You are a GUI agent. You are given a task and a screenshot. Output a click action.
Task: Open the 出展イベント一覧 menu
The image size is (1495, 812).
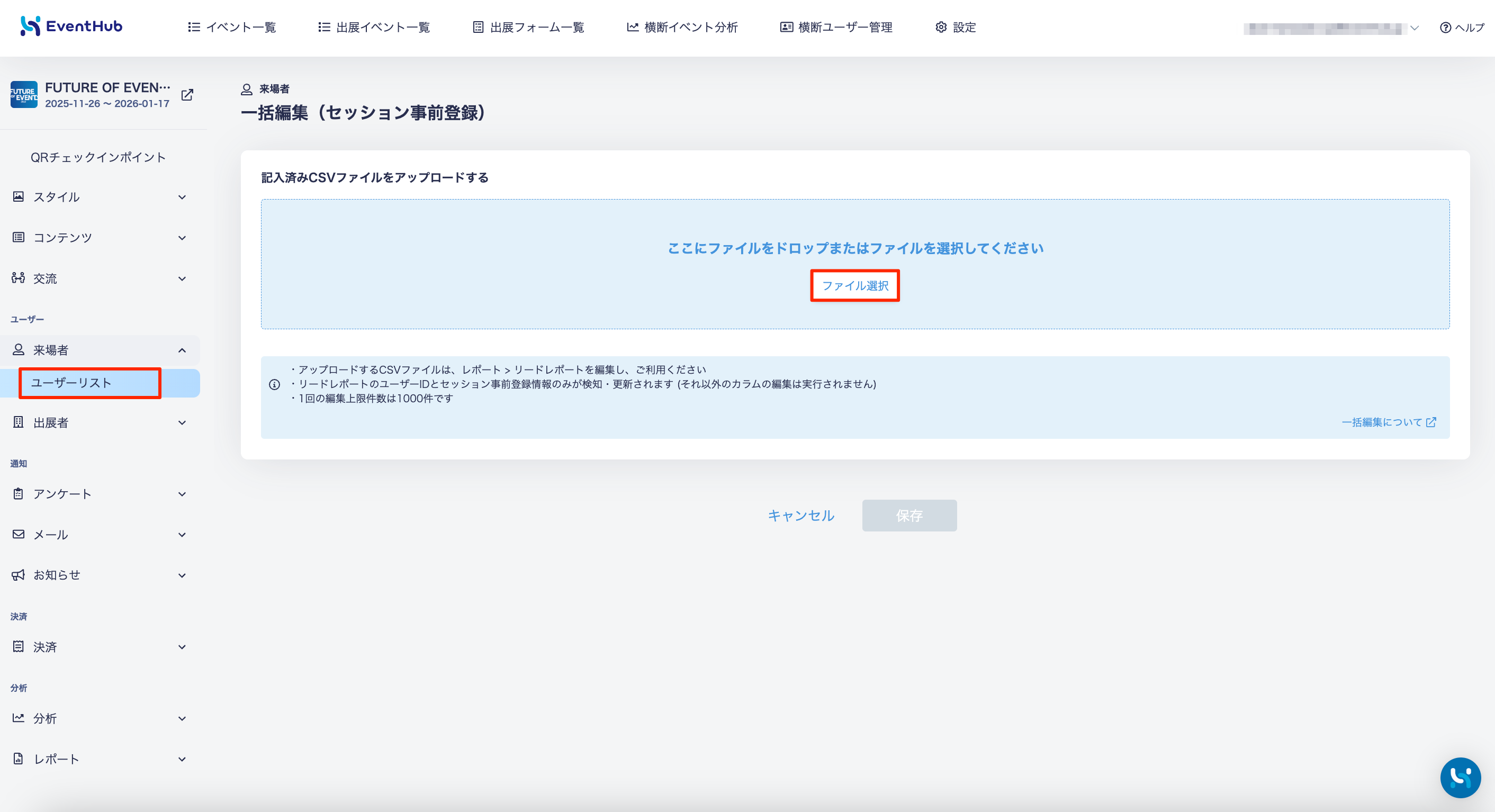pyautogui.click(x=374, y=28)
